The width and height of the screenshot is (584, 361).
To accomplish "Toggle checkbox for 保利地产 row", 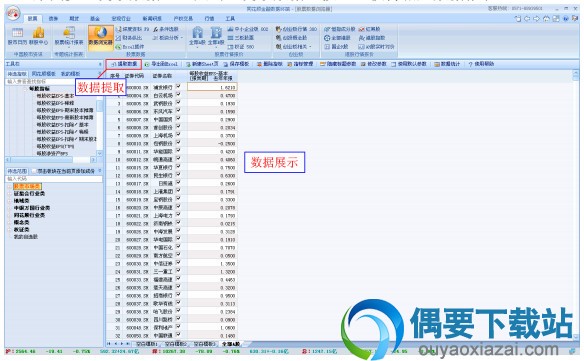I will pos(178,327).
